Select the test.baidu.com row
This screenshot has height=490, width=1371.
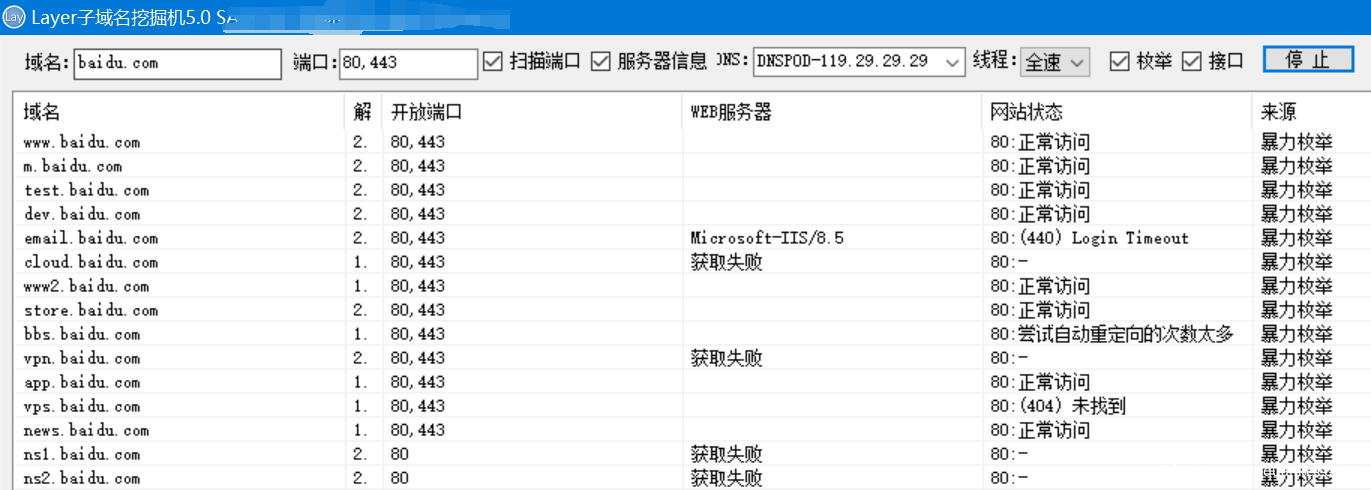(692, 190)
